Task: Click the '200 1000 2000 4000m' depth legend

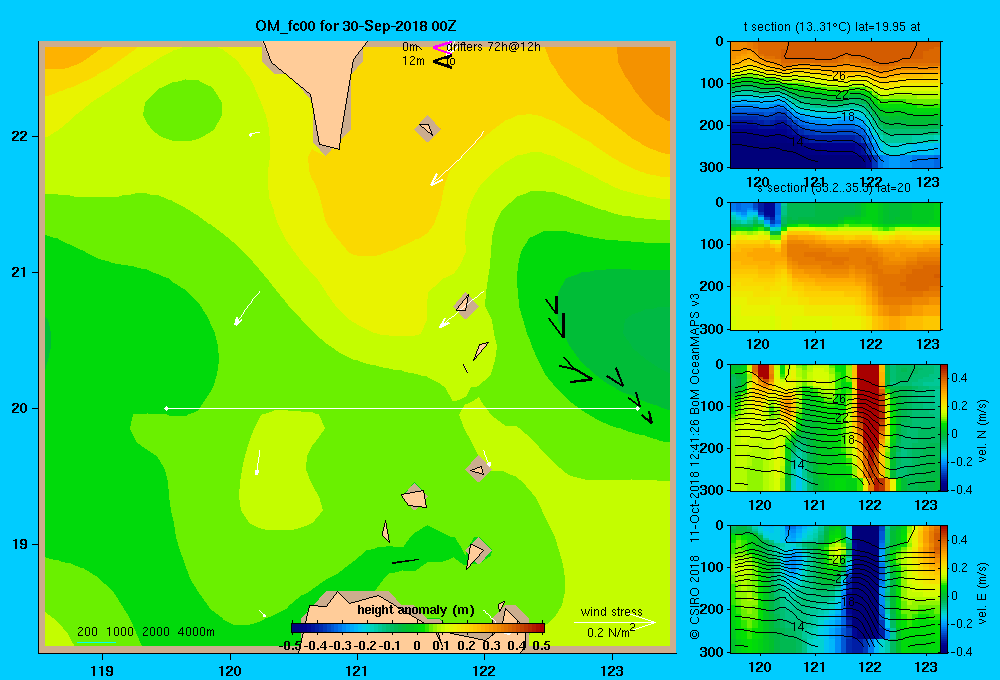Action: 145,632
